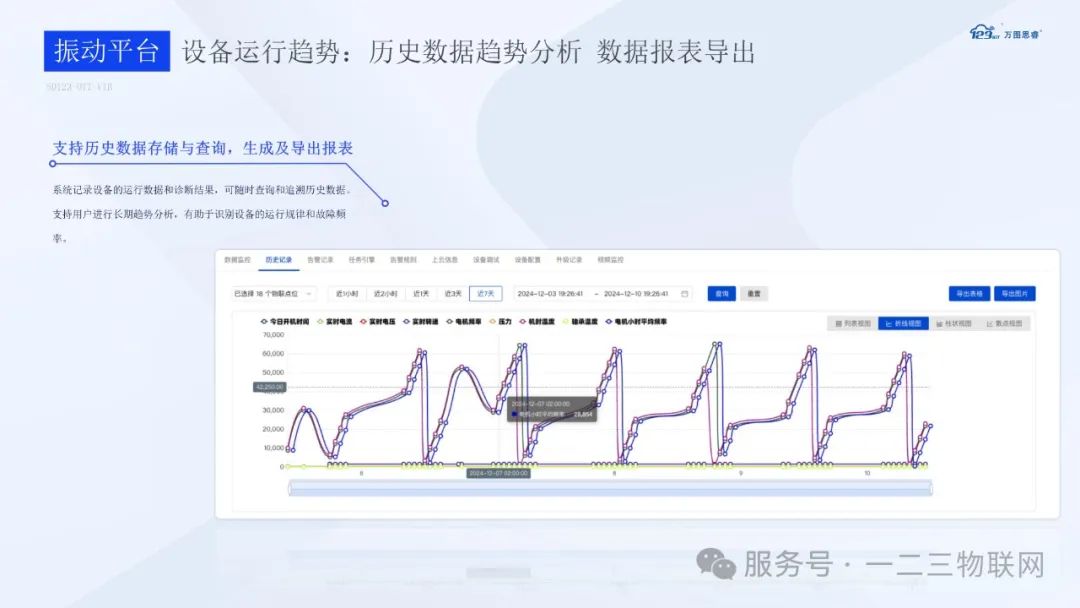Toggle the 机封温度 legend series
1080x608 pixels.
(537, 322)
